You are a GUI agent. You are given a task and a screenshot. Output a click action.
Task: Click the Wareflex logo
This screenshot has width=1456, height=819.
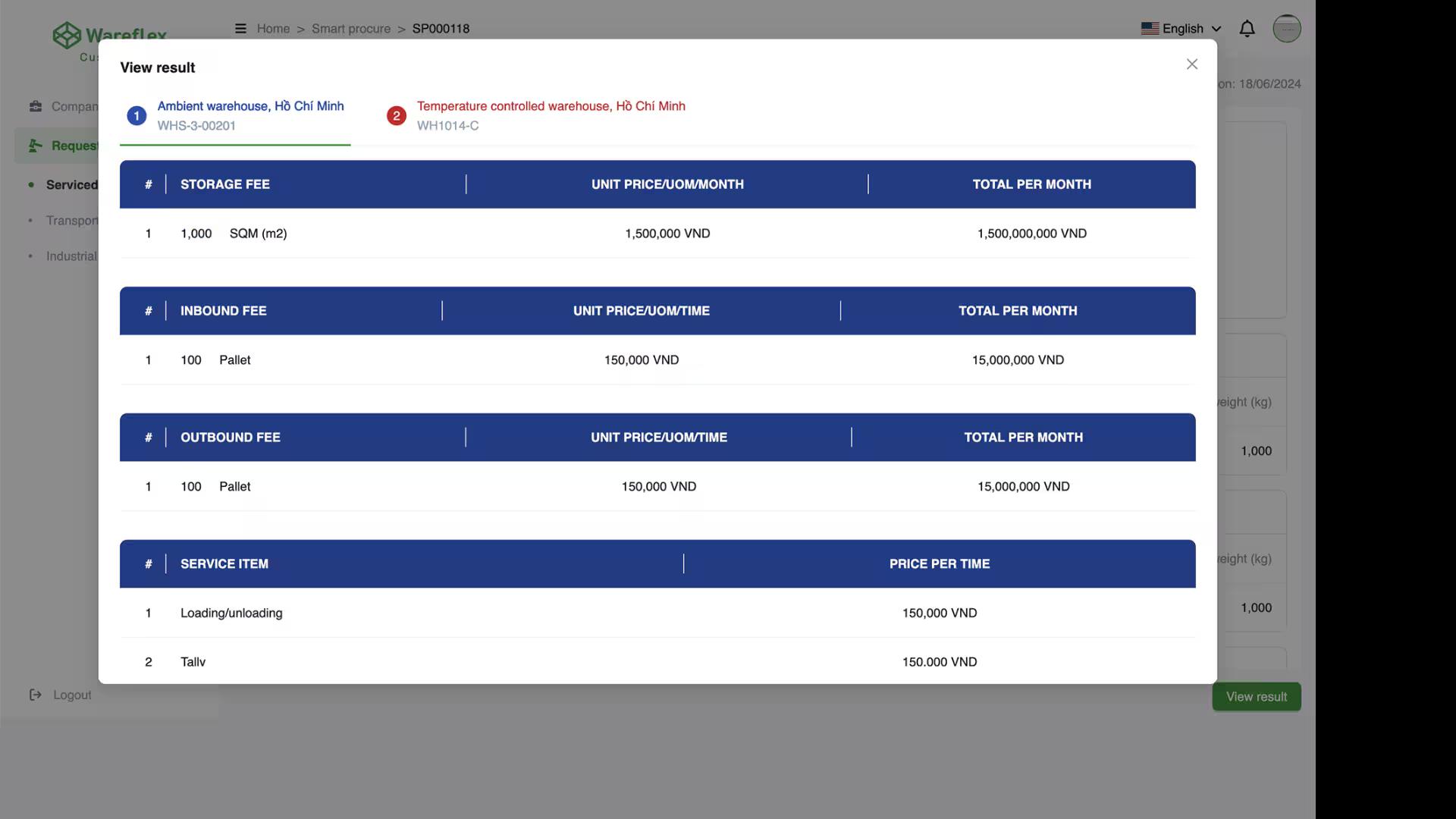tap(67, 36)
